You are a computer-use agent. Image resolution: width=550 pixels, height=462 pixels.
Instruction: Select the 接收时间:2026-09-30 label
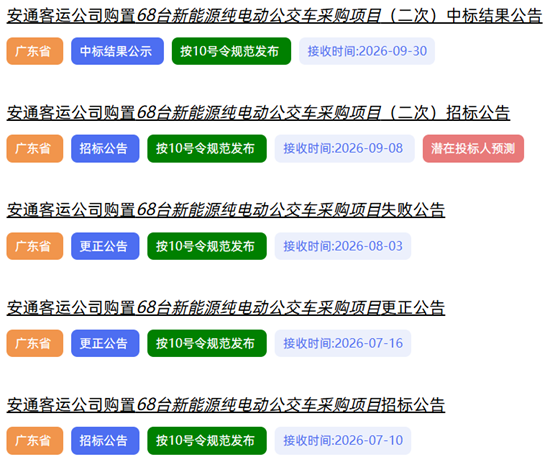click(367, 51)
